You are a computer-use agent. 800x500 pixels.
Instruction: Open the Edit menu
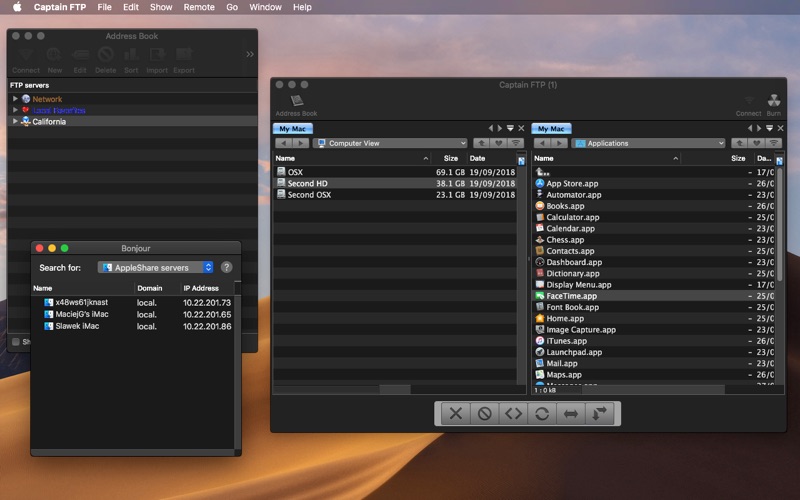coord(131,7)
